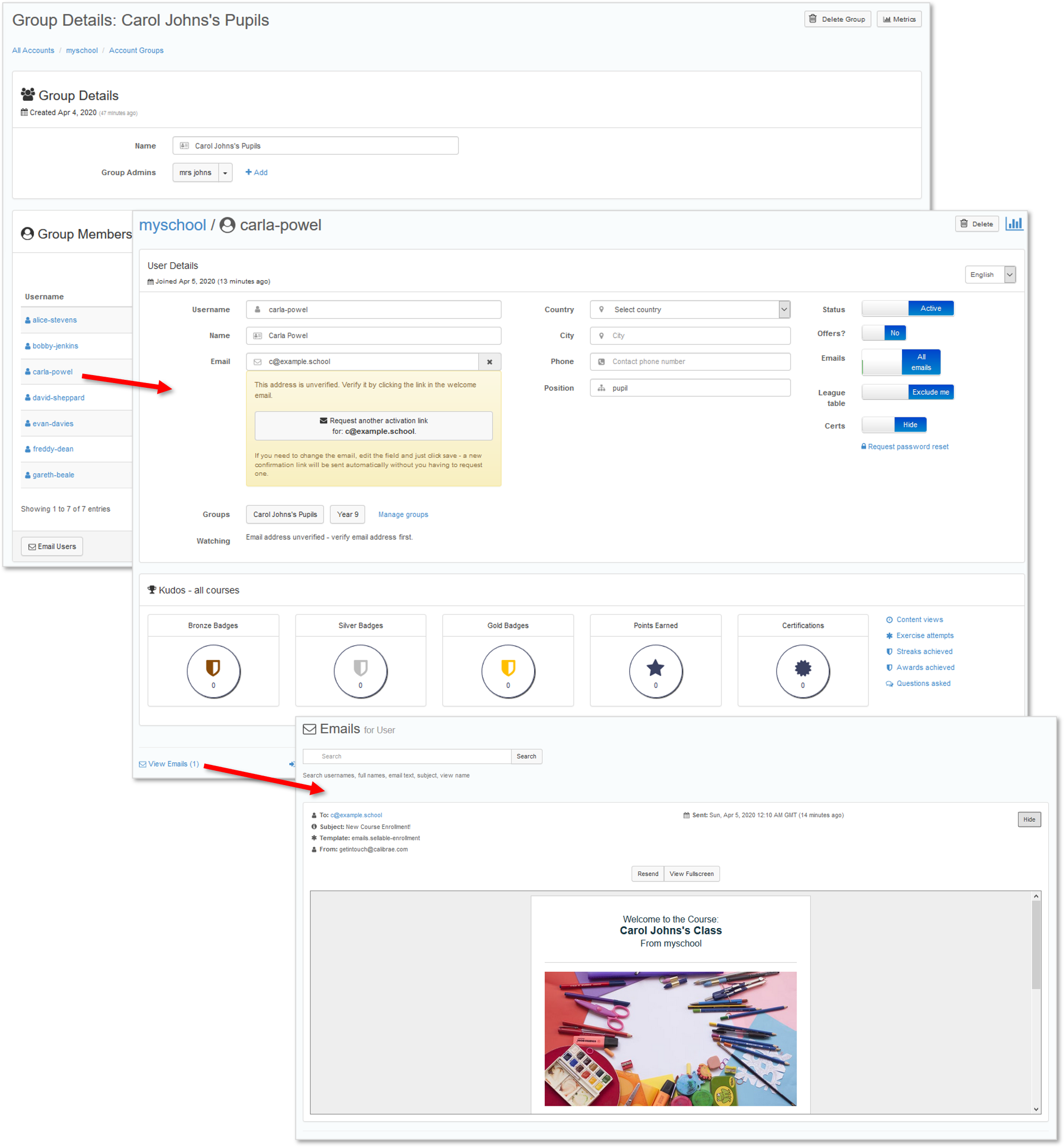1064x1147 pixels.
Task: Click the Certifications seal icon
Action: (803, 667)
